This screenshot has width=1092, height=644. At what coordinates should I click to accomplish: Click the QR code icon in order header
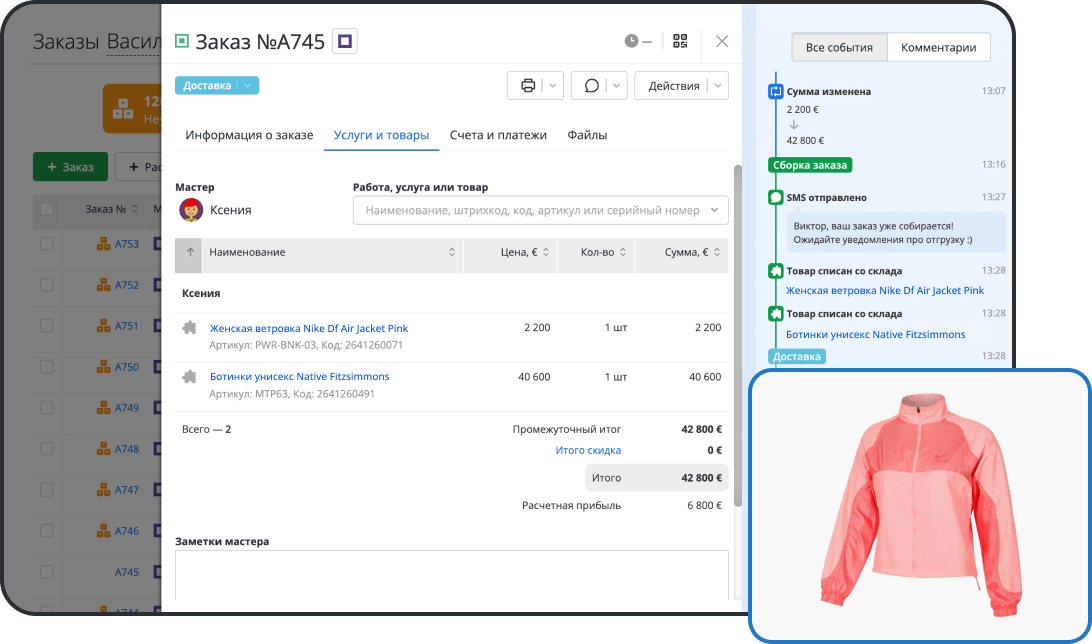680,41
